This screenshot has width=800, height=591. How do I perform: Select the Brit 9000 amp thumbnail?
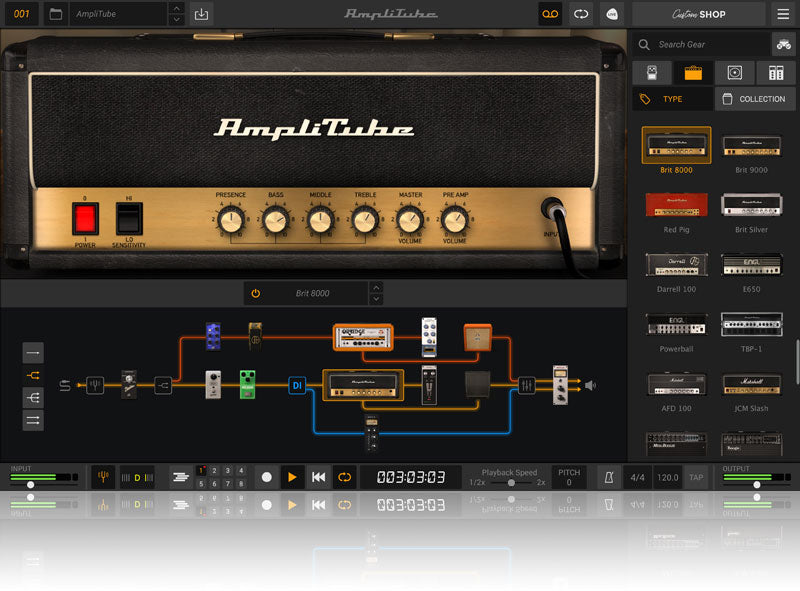pos(752,145)
